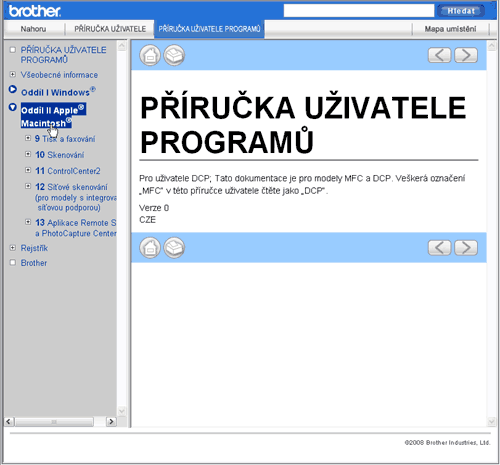The image size is (500, 465).
Task: Select the PŘÍRUČKA UŽIVATELE PROGRAMŮ tab
Action: click(x=209, y=29)
